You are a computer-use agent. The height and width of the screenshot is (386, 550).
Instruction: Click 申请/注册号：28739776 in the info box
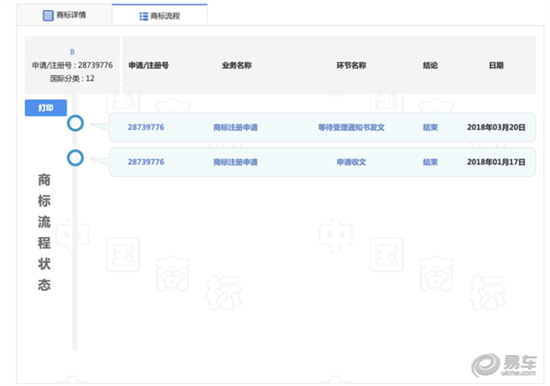72,65
